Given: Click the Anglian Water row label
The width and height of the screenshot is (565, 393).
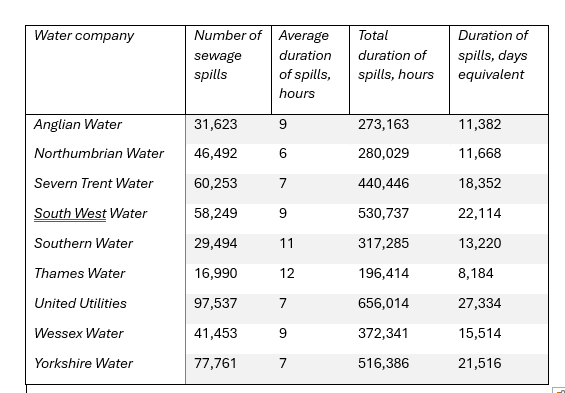Looking at the screenshot, I should click(78, 124).
